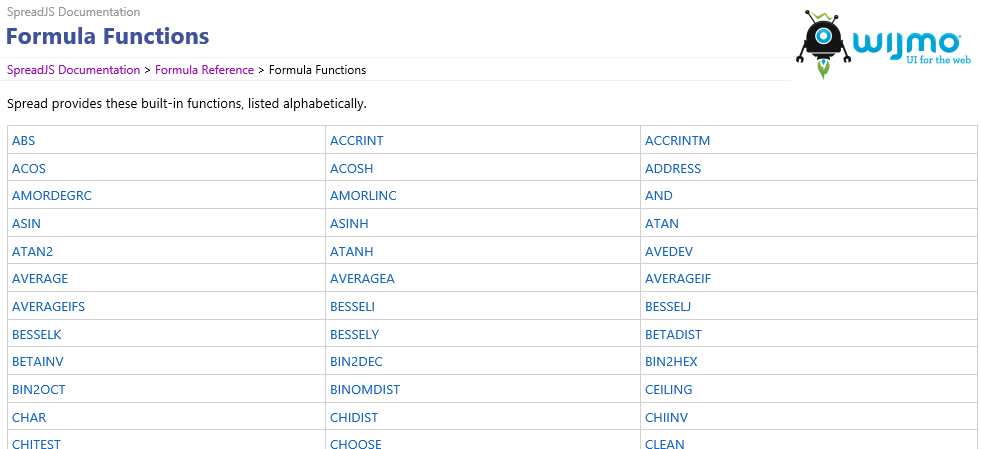Open the ABS function page
981x449 pixels.
(24, 141)
